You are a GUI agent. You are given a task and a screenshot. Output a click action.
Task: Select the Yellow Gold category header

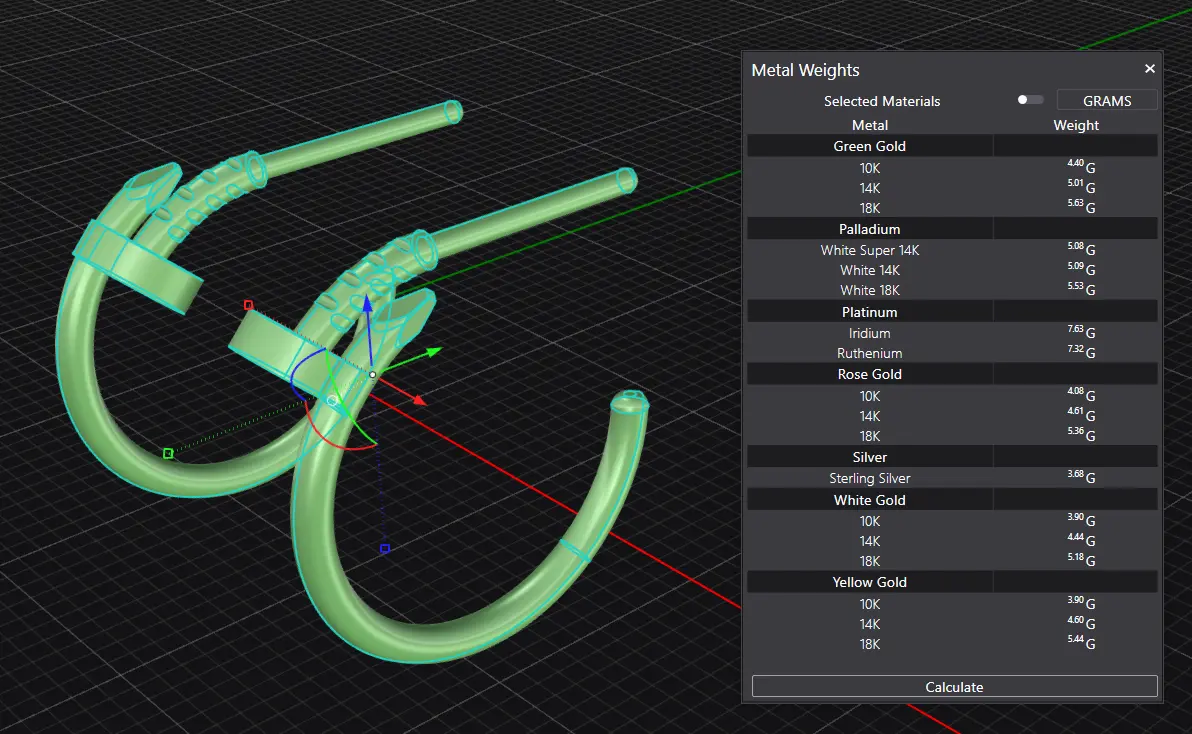(869, 582)
